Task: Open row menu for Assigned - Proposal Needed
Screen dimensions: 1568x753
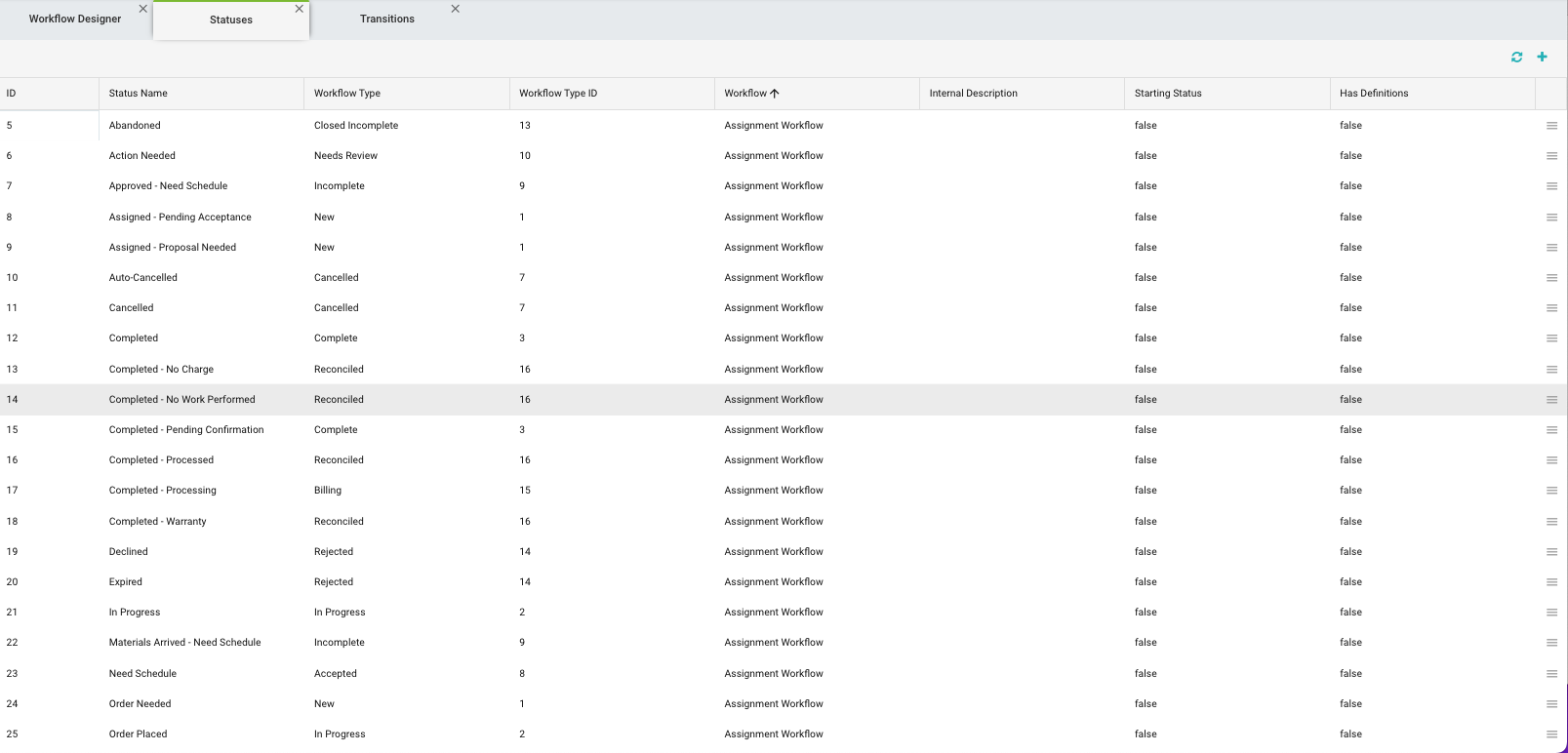Action: (x=1551, y=248)
